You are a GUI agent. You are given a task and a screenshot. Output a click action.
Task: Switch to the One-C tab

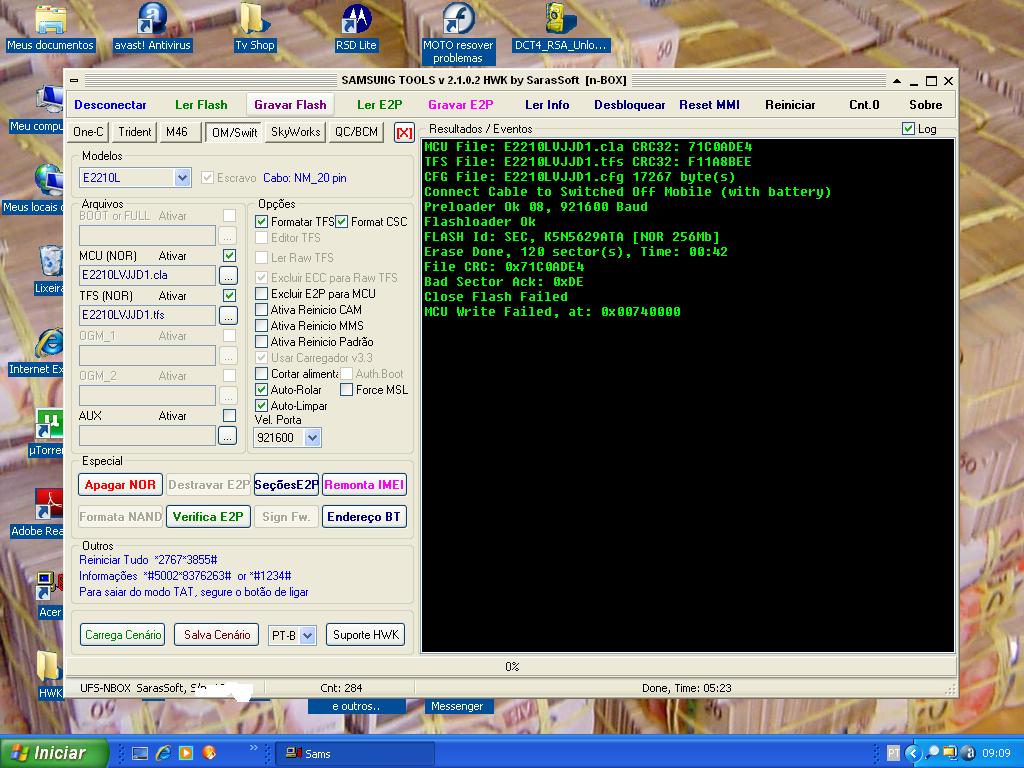(x=88, y=132)
